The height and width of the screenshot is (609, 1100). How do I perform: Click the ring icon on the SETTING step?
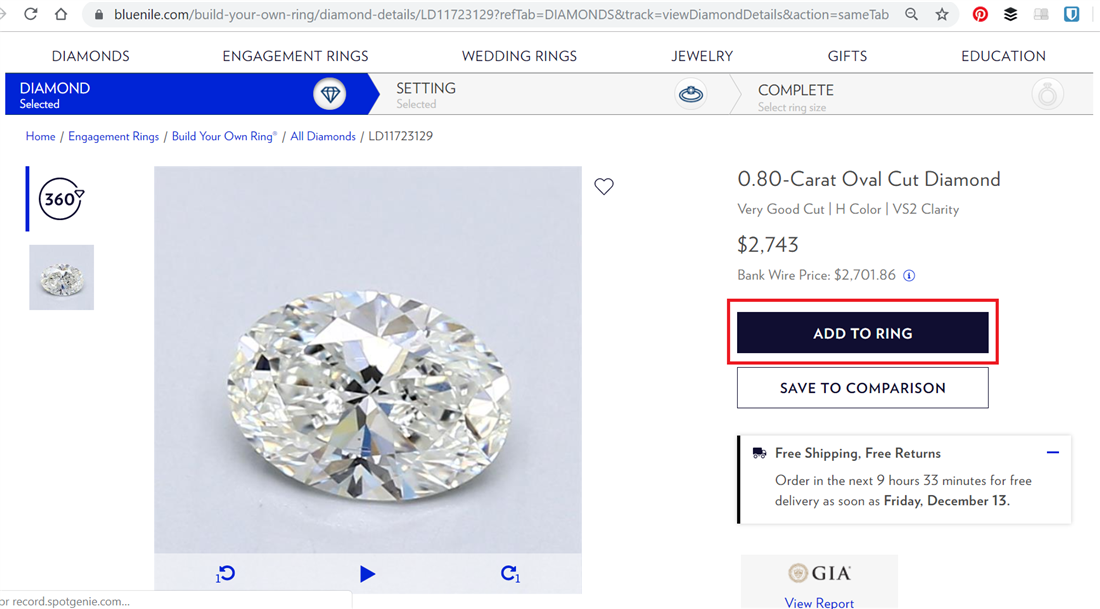690,92
